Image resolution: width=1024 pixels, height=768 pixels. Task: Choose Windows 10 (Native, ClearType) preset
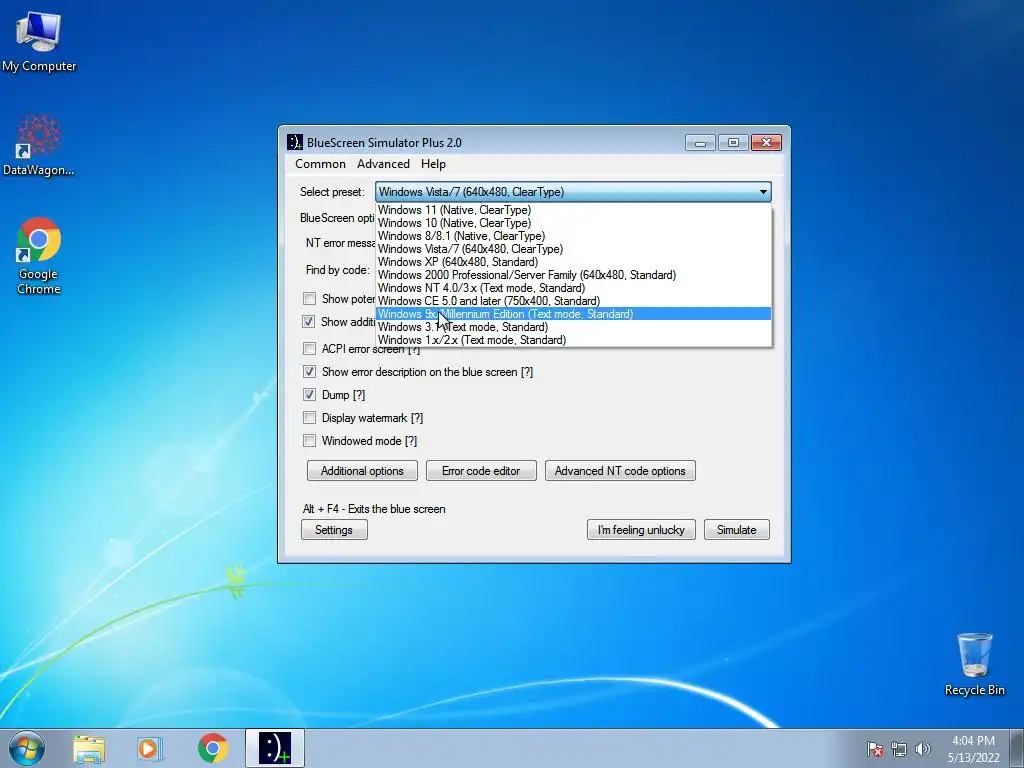pyautogui.click(x=573, y=223)
